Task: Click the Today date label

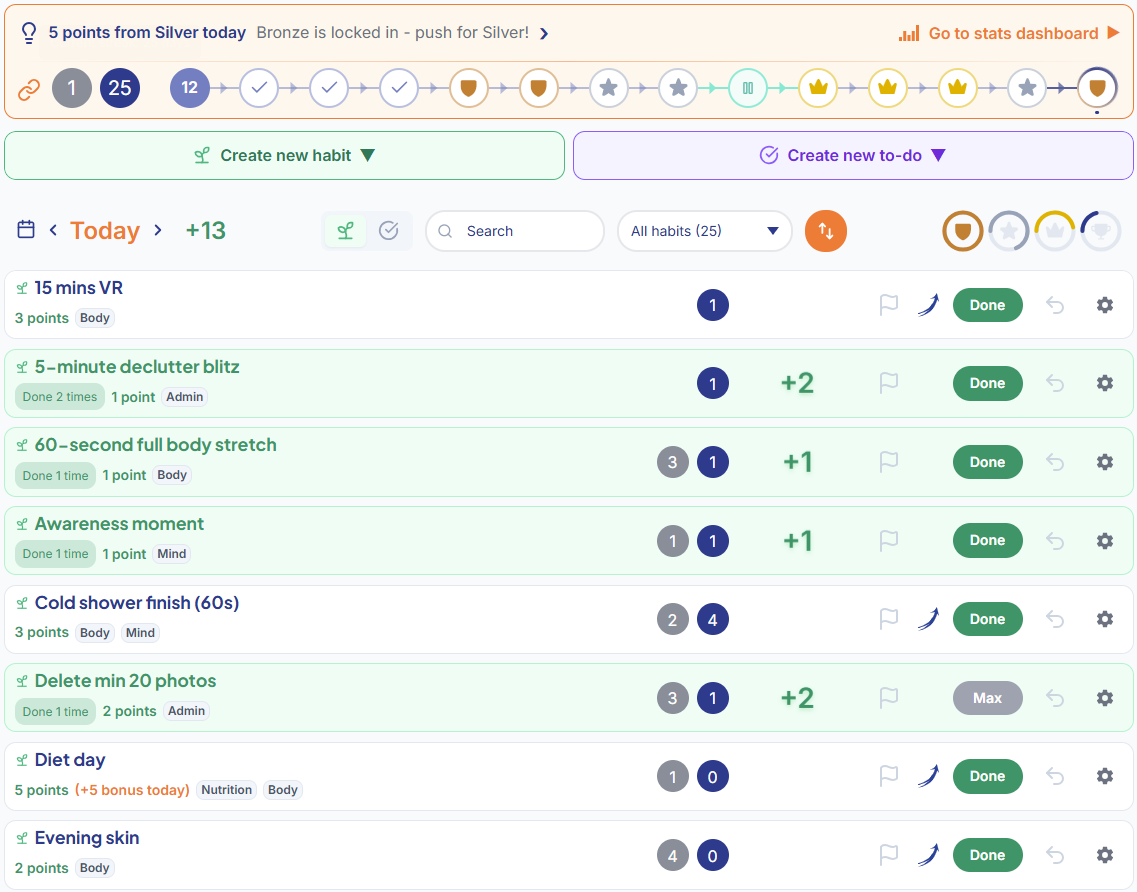Action: point(104,231)
